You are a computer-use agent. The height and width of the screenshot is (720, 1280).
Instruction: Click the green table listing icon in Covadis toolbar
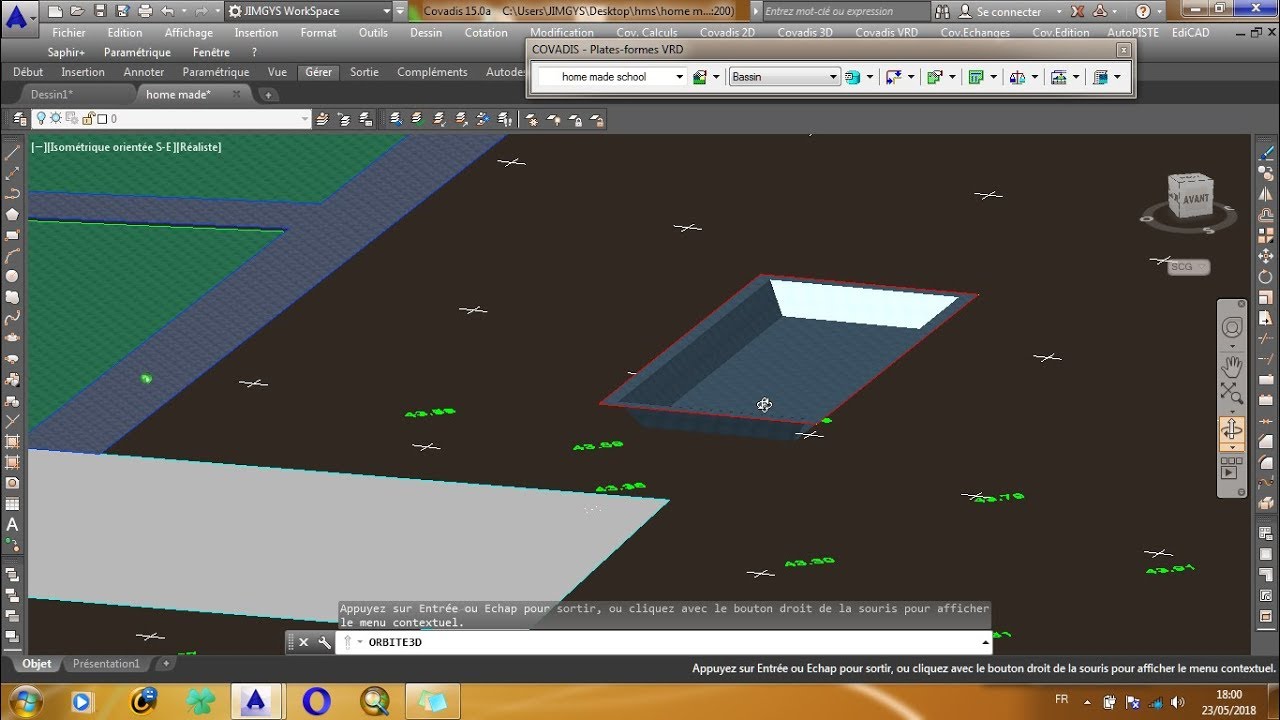click(x=977, y=77)
